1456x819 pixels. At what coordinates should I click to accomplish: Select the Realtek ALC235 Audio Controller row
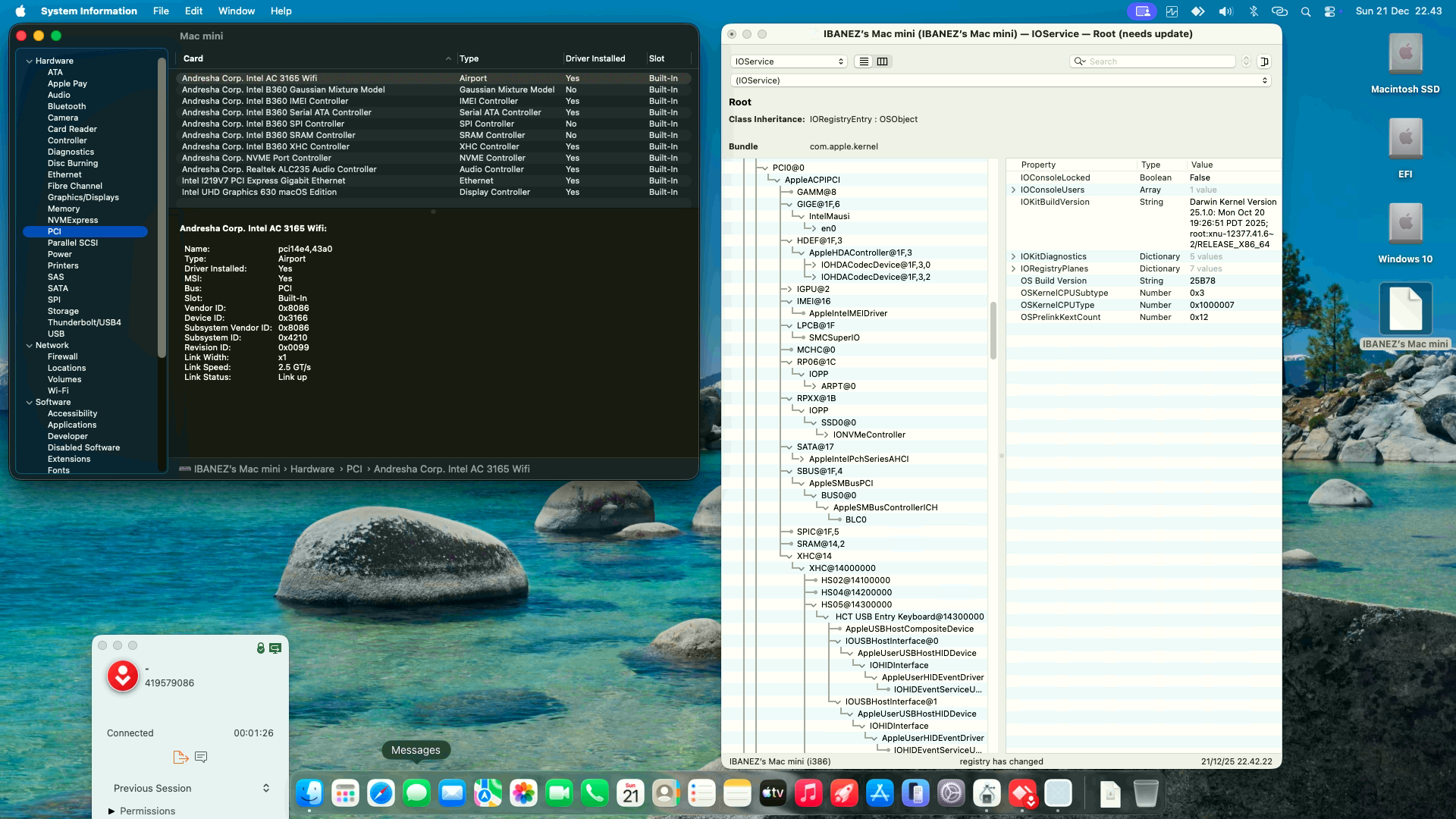(434, 169)
